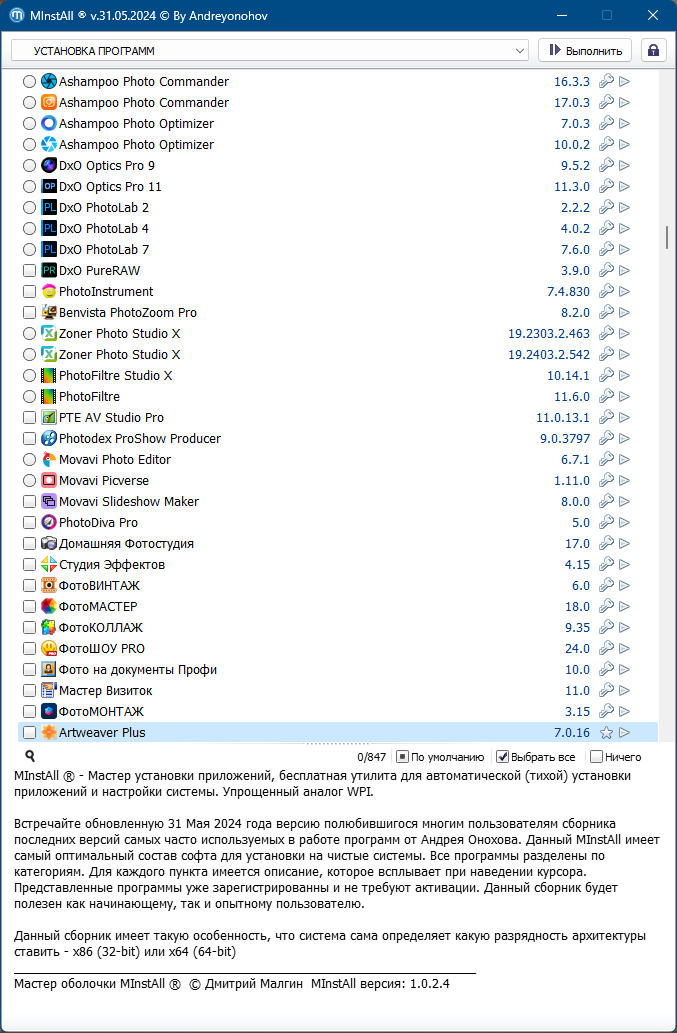
Task: Click version 7.4.830 value
Action: 568,291
